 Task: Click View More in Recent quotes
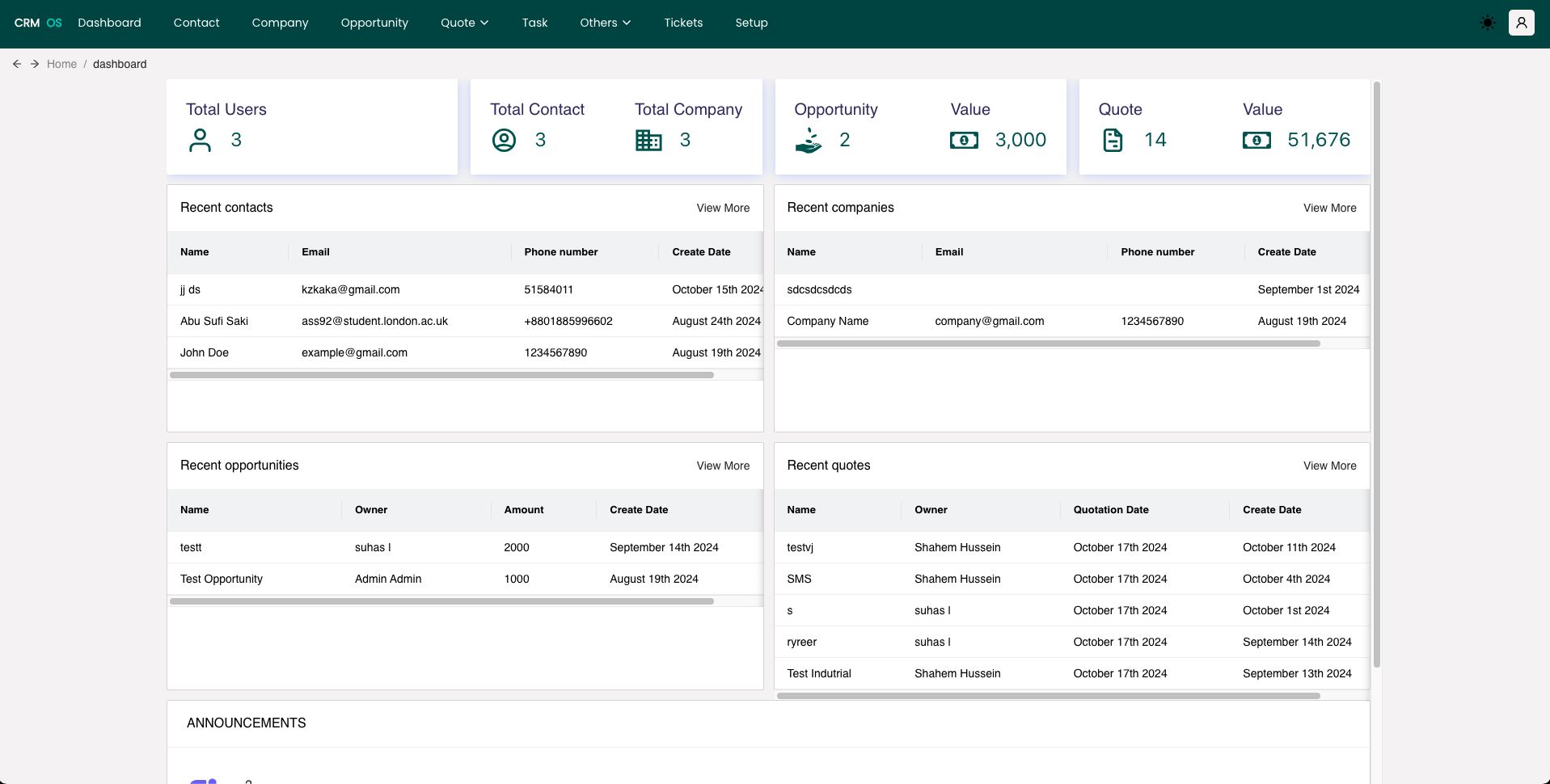(x=1329, y=466)
